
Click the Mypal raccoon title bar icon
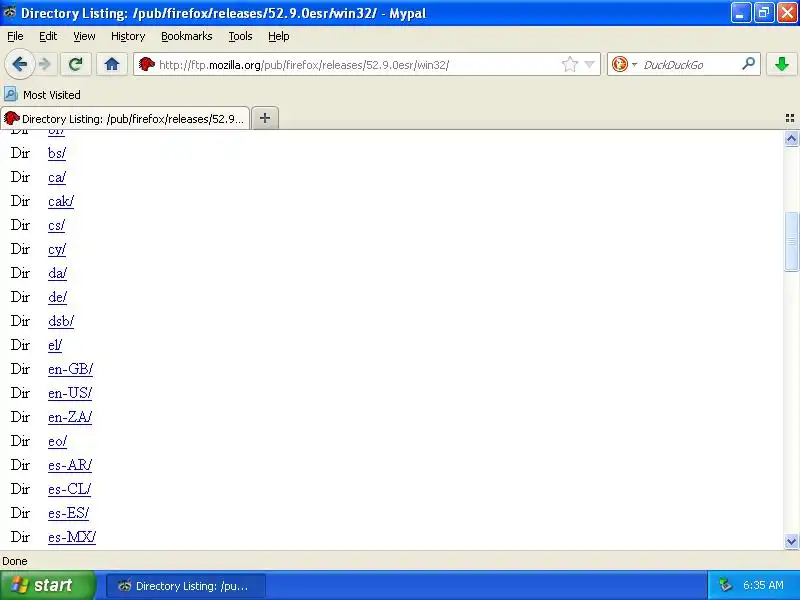point(10,12)
